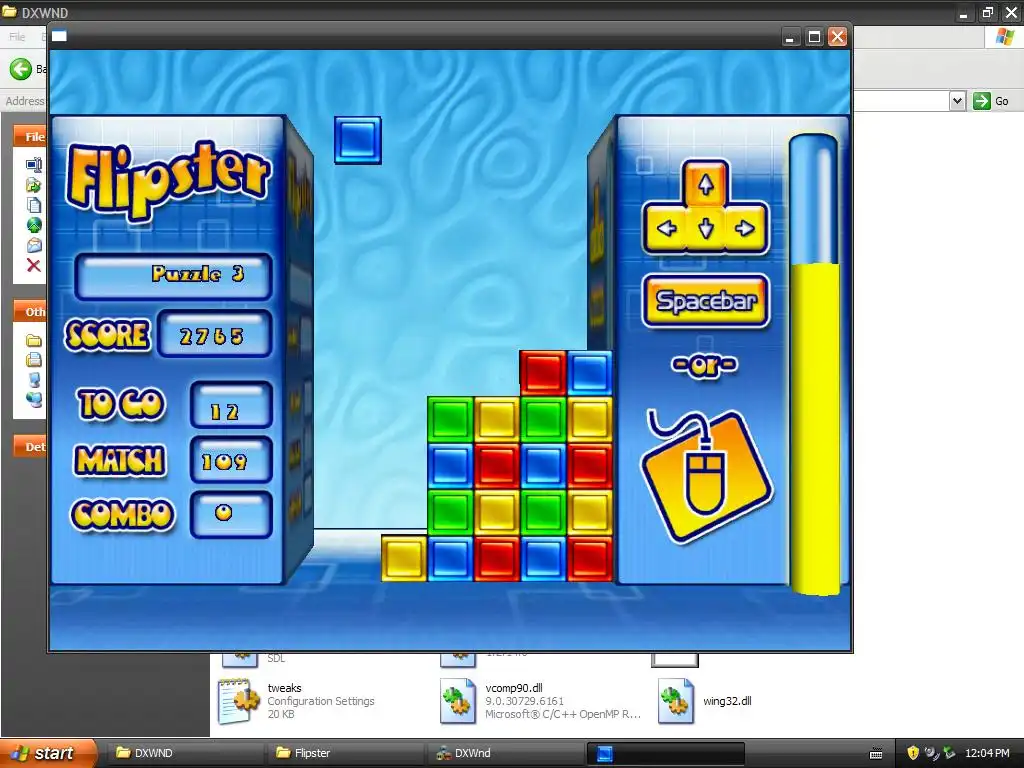Image resolution: width=1024 pixels, height=768 pixels.
Task: Click the tweaks file name text
Action: [x=285, y=688]
